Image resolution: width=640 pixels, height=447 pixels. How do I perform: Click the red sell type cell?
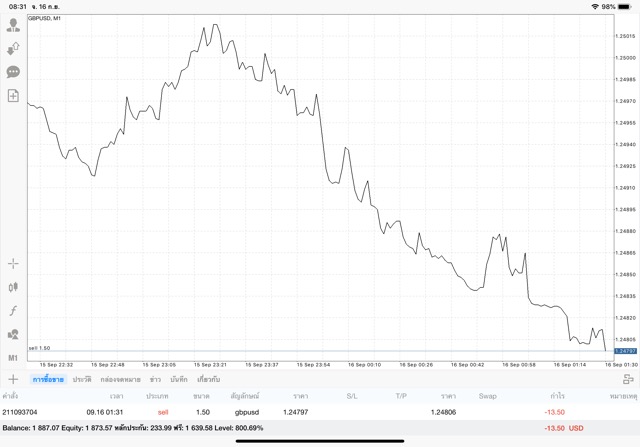[x=163, y=412]
